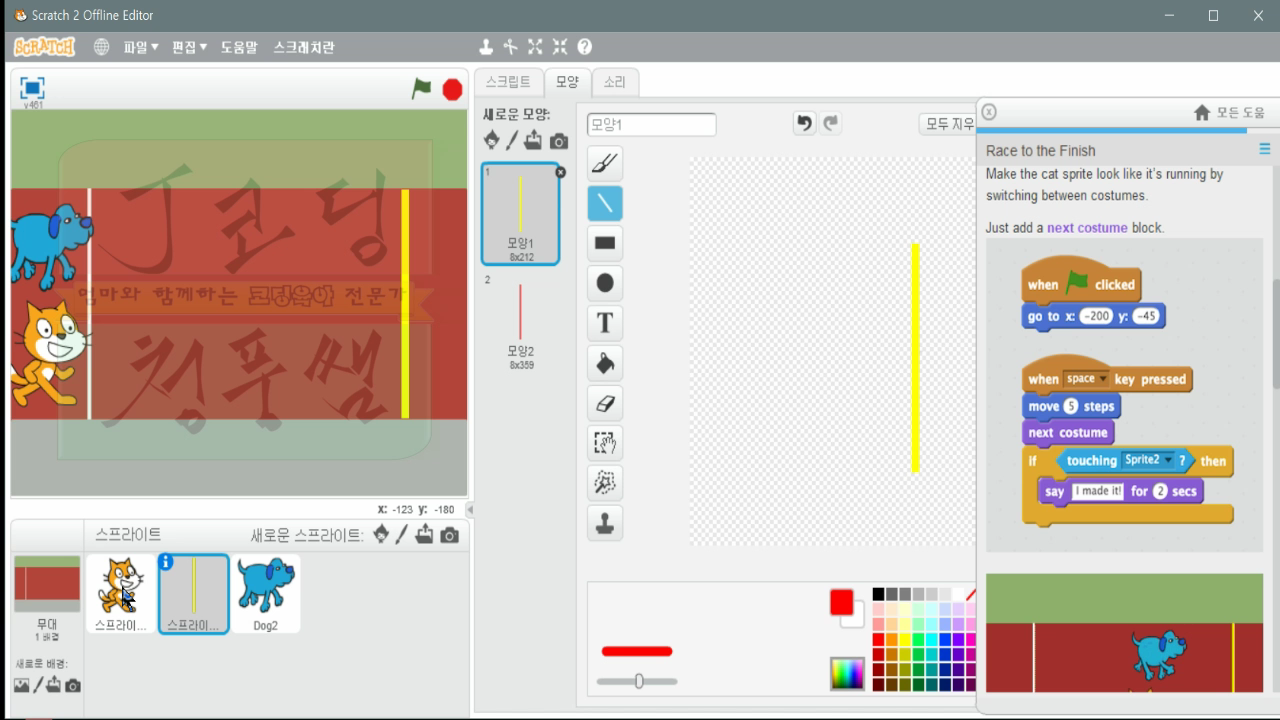Upload a costume from file
This screenshot has width=1280, height=720.
point(533,140)
